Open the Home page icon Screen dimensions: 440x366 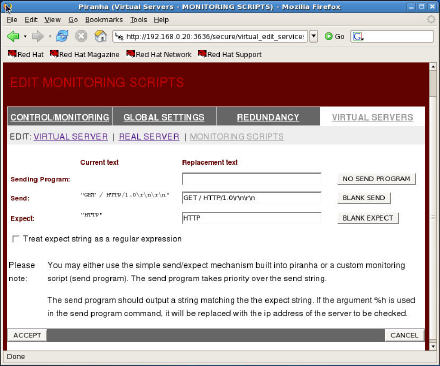click(x=100, y=36)
